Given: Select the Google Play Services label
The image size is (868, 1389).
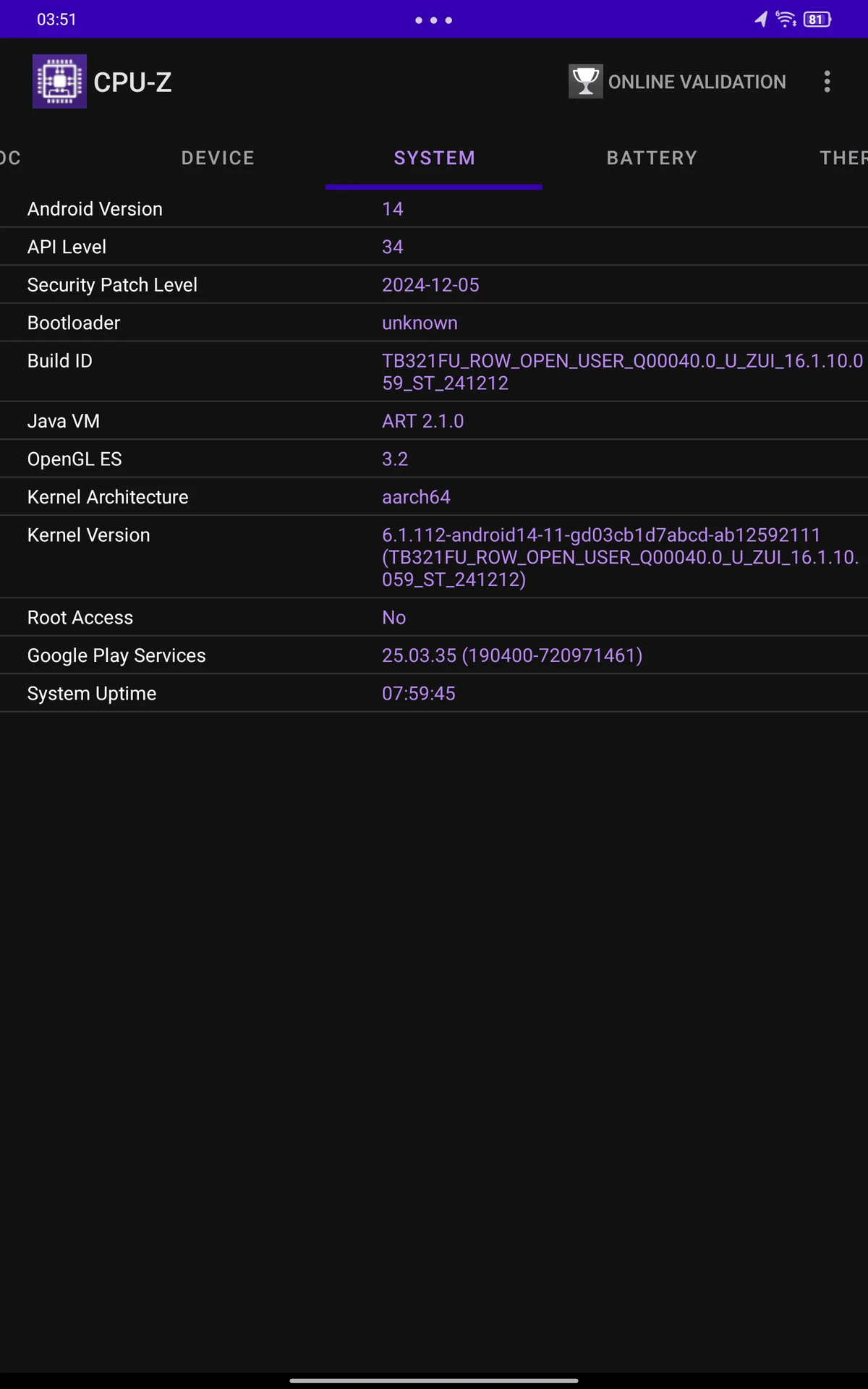Looking at the screenshot, I should 116,655.
